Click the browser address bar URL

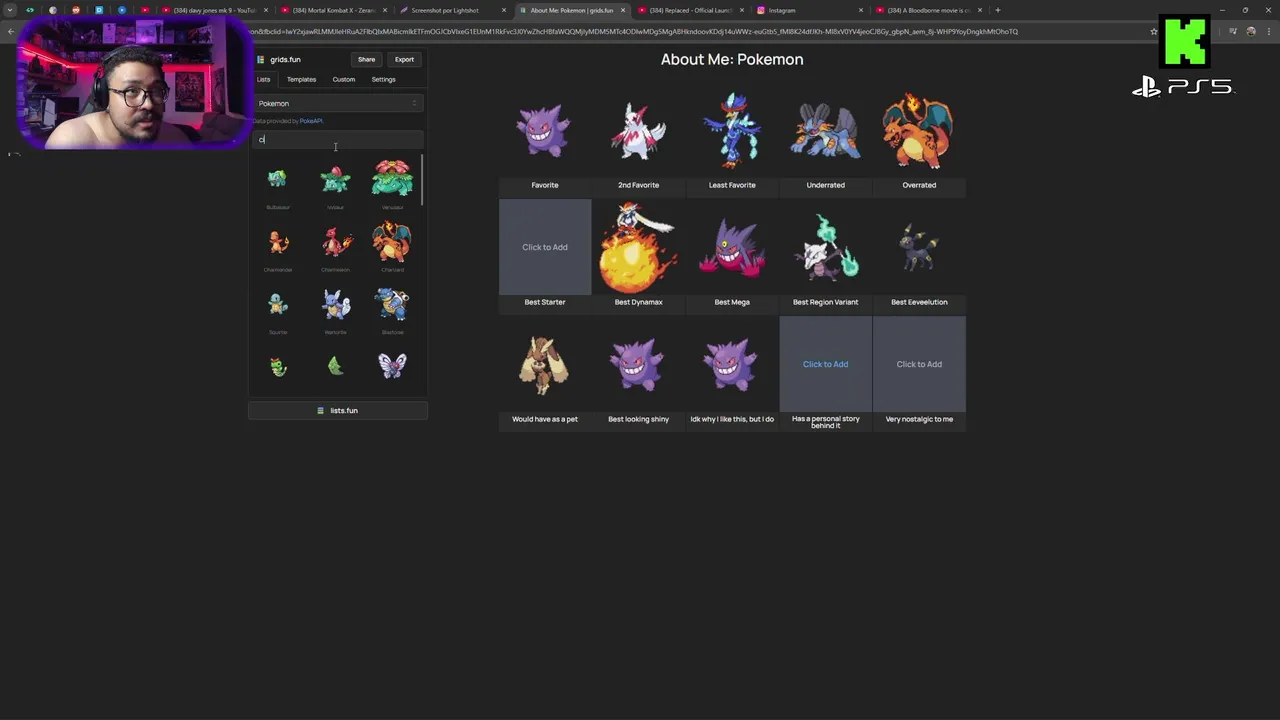pos(634,31)
